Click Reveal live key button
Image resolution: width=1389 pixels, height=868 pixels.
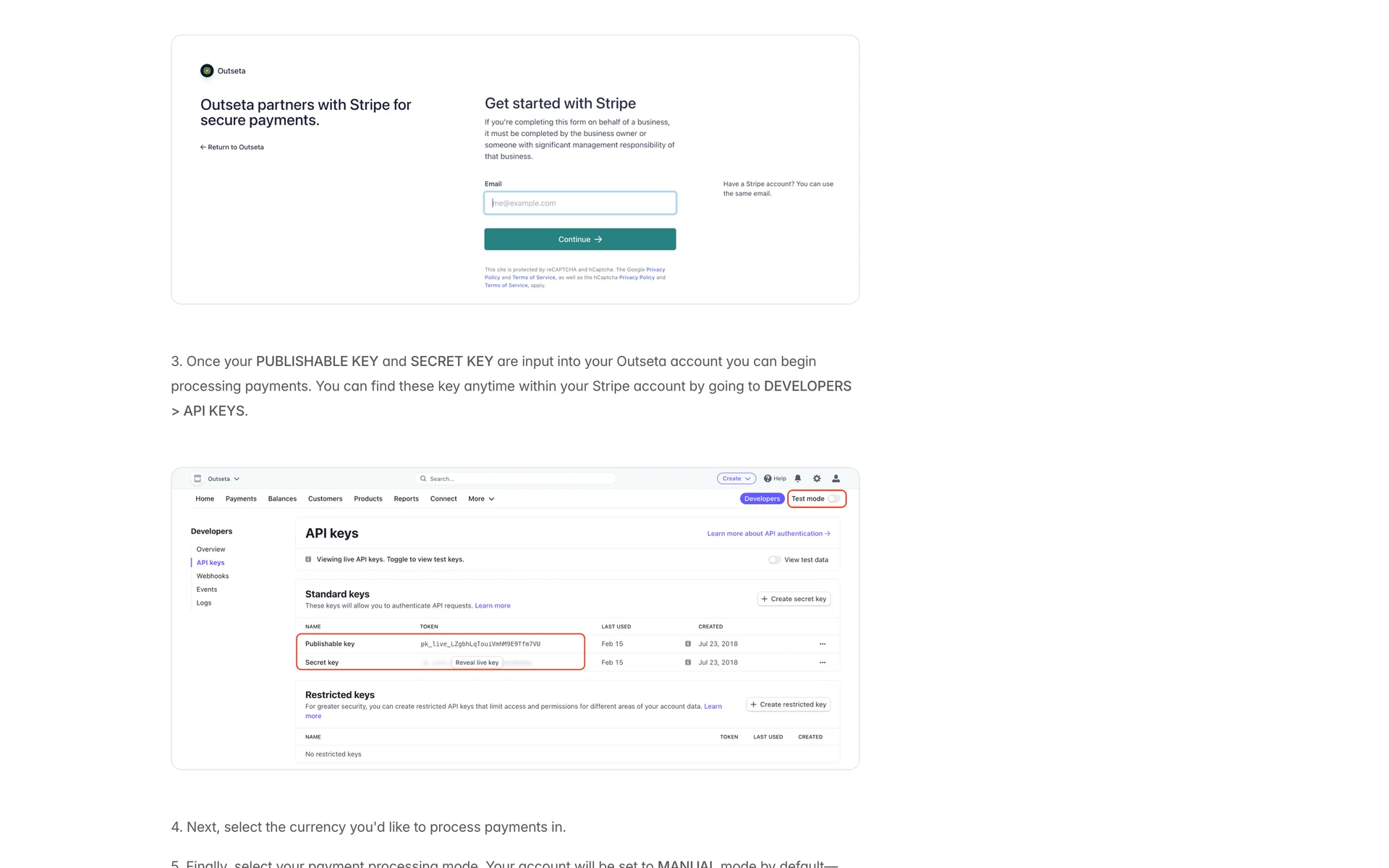[x=477, y=663]
